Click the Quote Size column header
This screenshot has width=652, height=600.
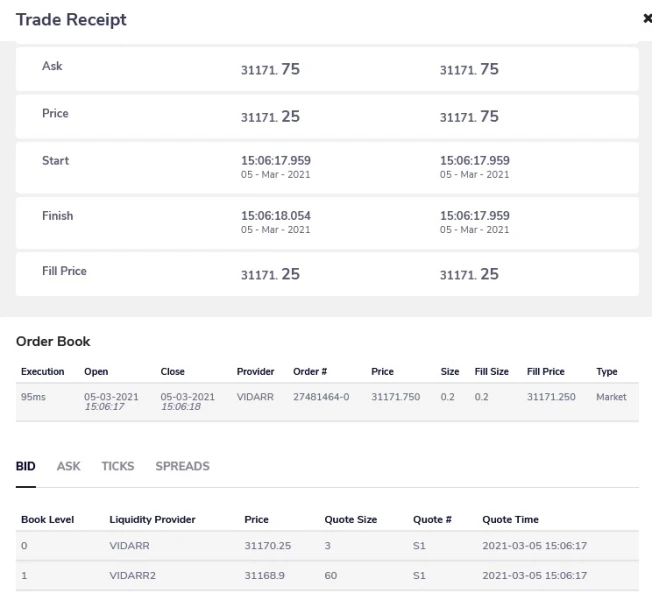click(x=351, y=520)
